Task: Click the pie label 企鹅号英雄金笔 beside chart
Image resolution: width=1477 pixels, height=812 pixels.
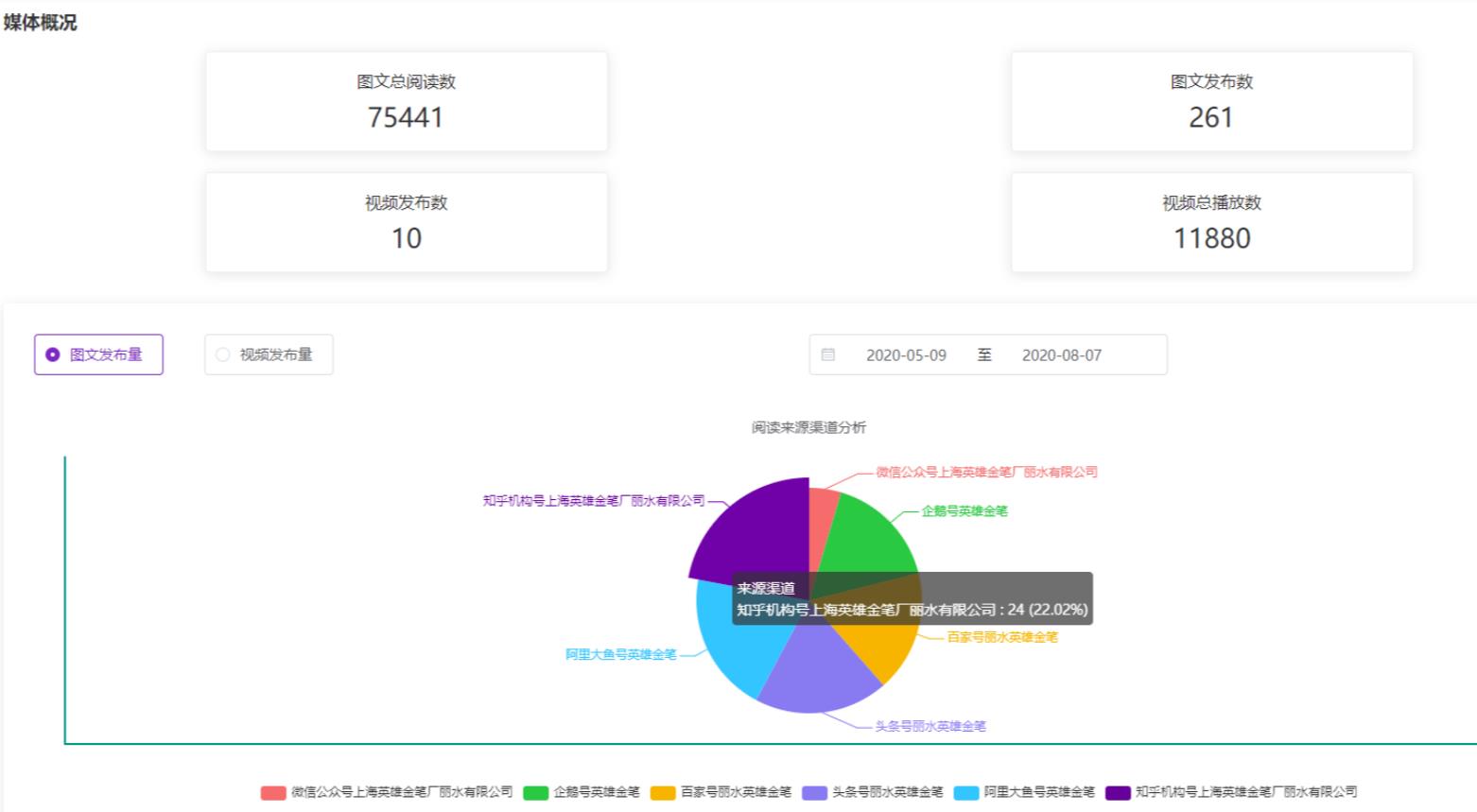Action: [964, 510]
